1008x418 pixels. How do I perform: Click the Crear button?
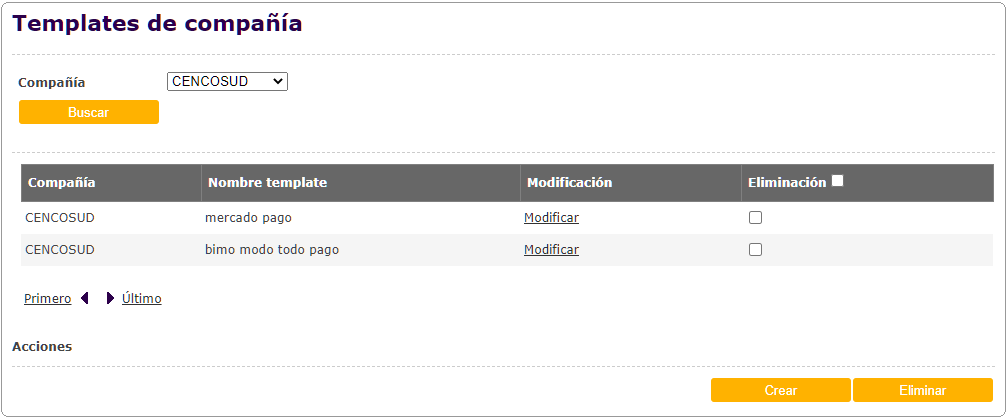780,390
